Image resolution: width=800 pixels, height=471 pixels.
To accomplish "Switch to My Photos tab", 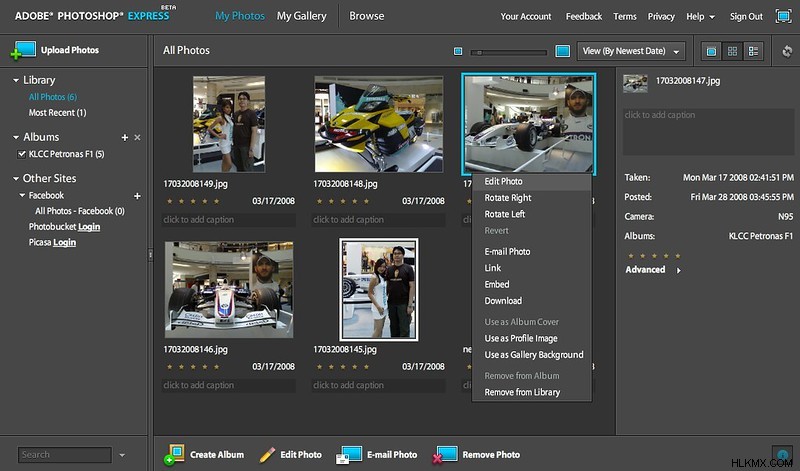I will [x=240, y=16].
